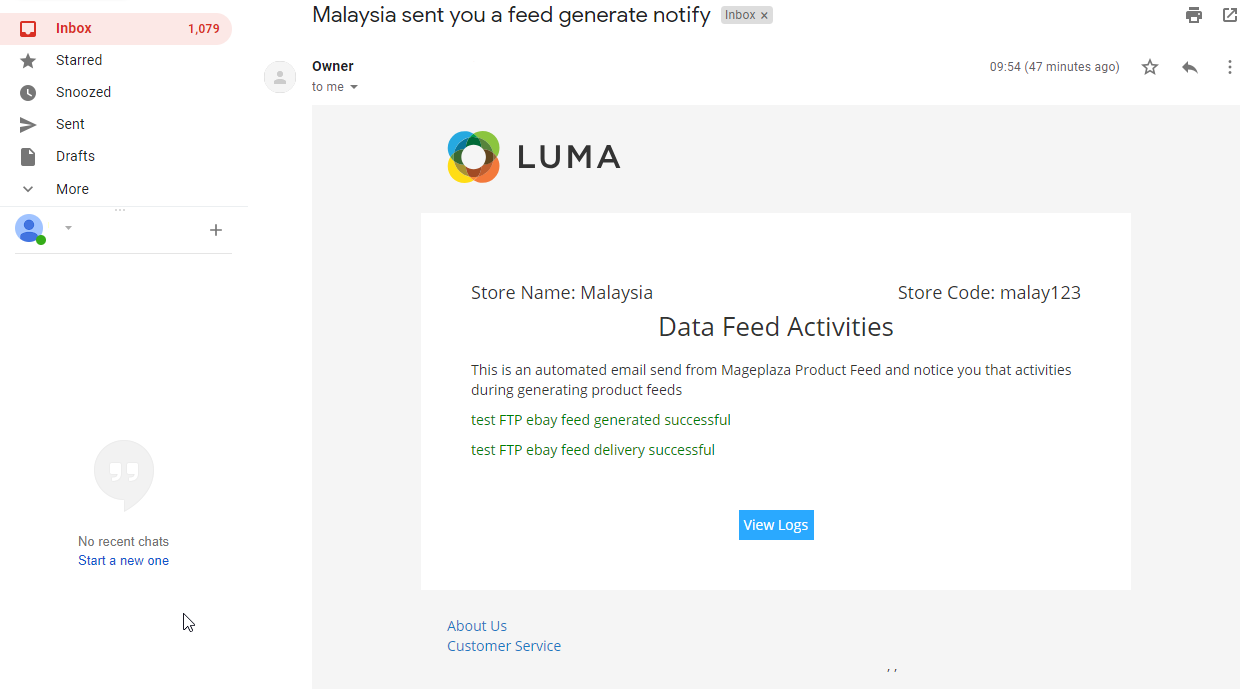Remove the Inbox label from email
The image size is (1253, 689).
click(x=764, y=16)
